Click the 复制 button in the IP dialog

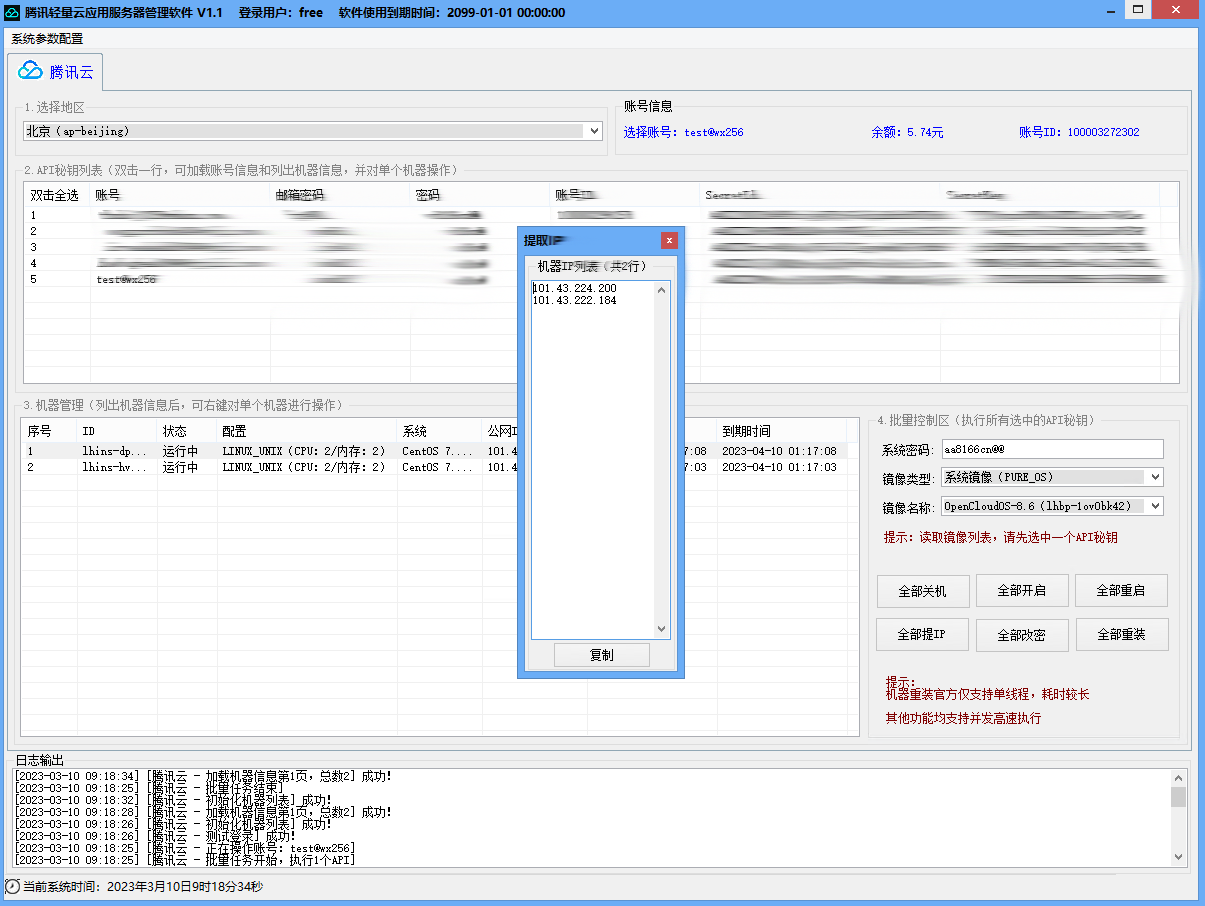coord(602,655)
